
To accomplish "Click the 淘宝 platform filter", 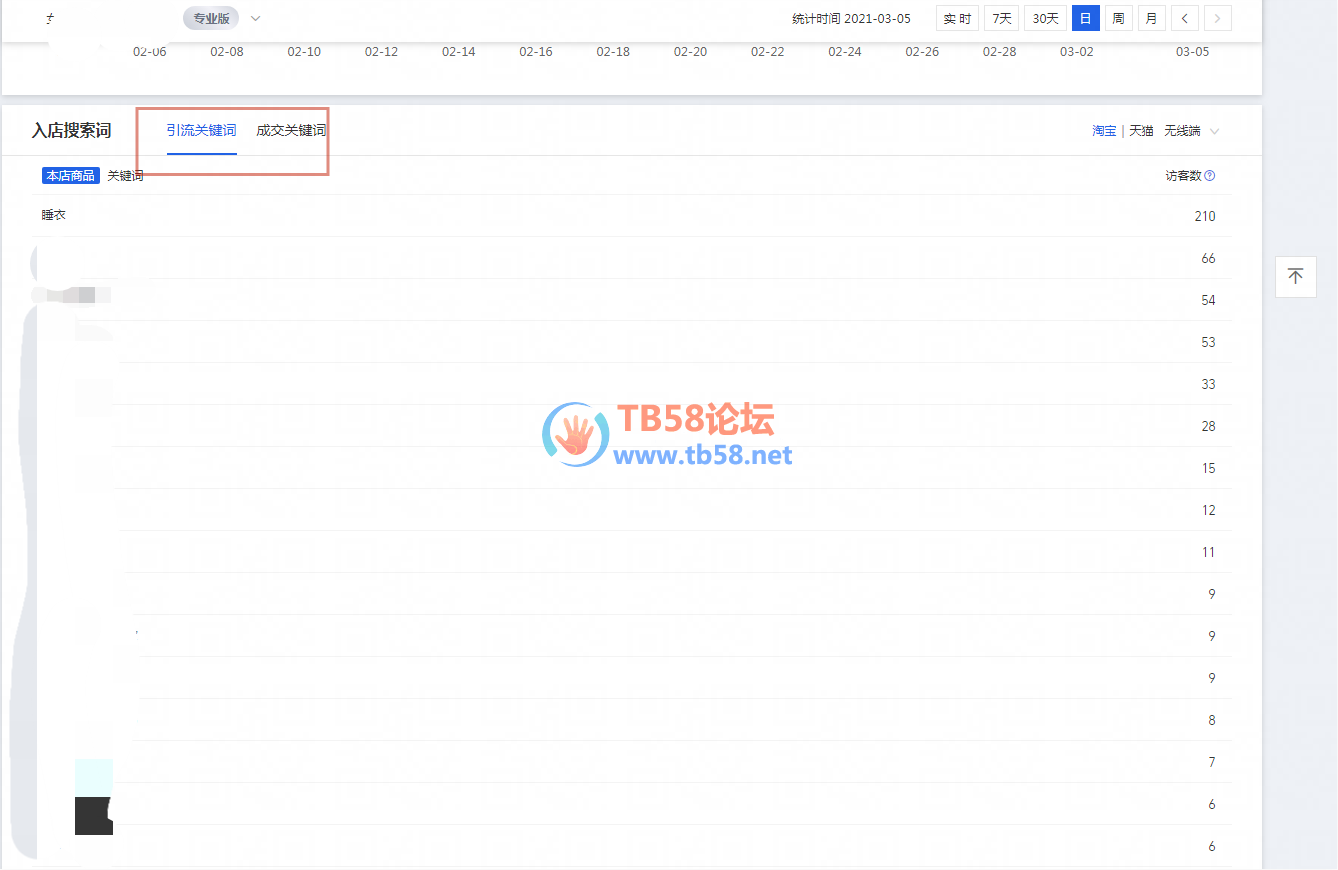I will click(1104, 131).
